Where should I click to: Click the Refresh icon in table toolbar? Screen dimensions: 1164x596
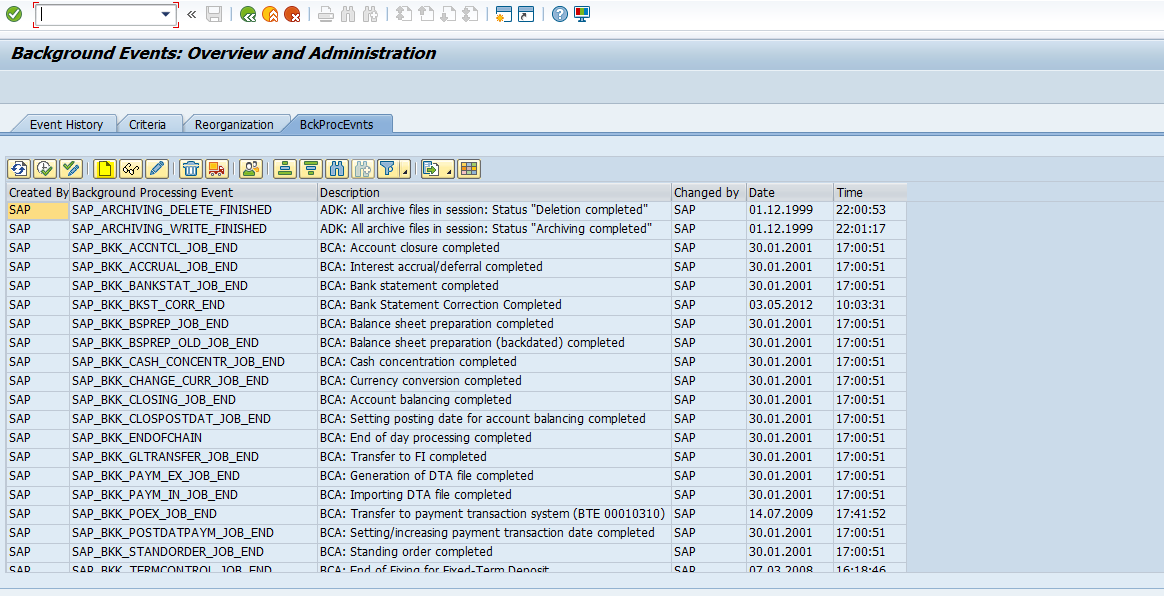(18, 169)
